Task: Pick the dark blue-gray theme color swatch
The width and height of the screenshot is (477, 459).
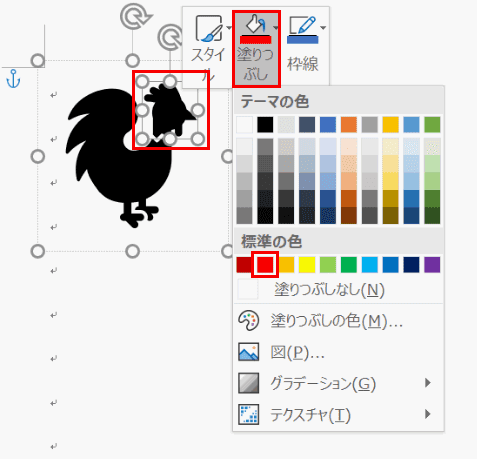Action: pos(307,125)
